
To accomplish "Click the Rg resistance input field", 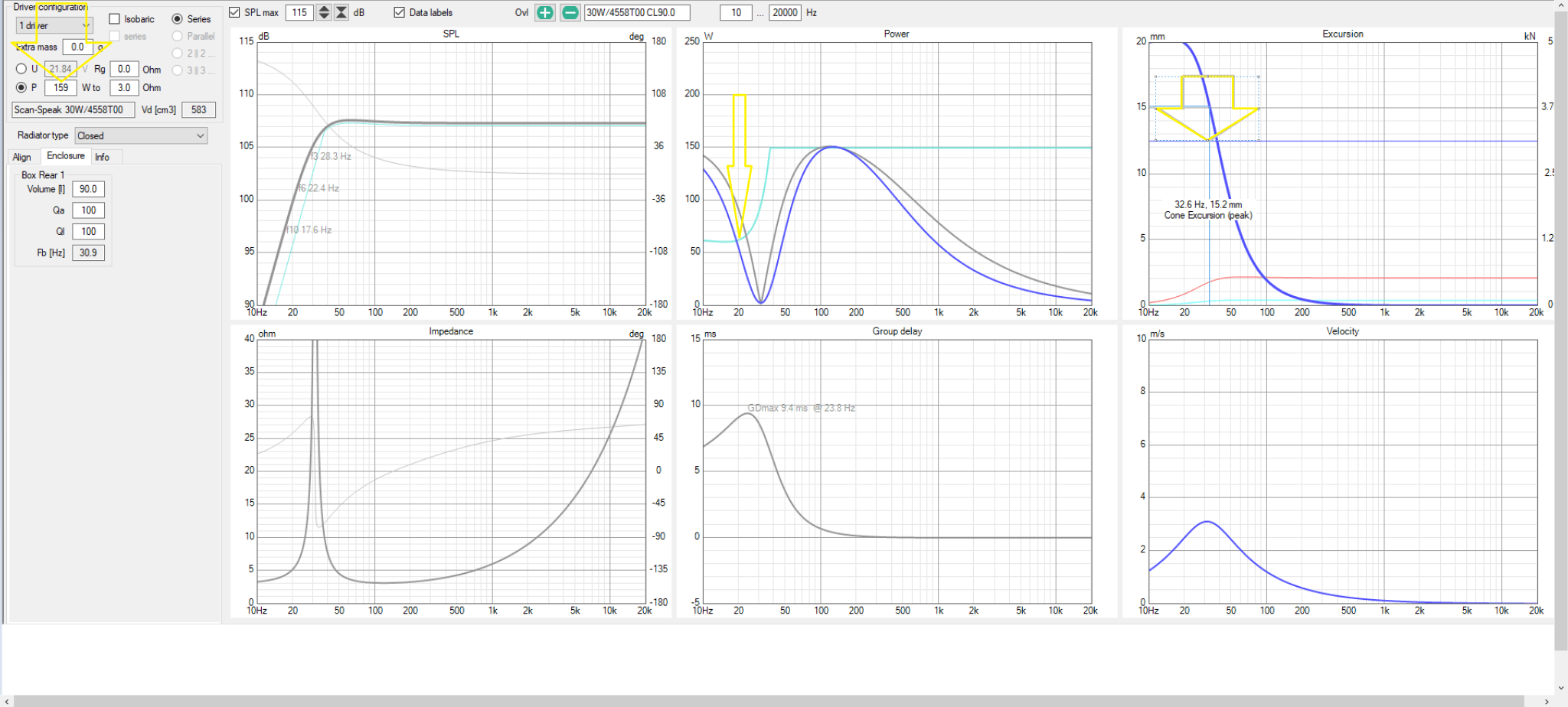I will pyautogui.click(x=124, y=69).
